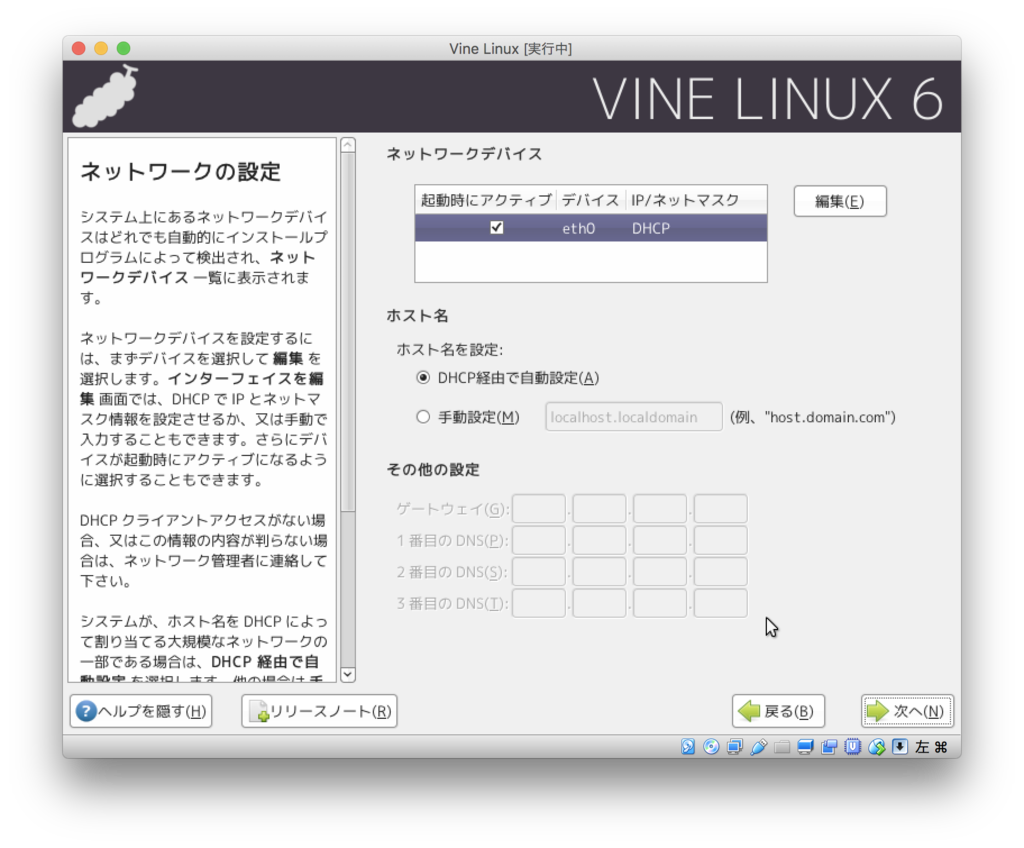Click the Edit (編集) button
This screenshot has height=848, width=1024.
point(840,201)
